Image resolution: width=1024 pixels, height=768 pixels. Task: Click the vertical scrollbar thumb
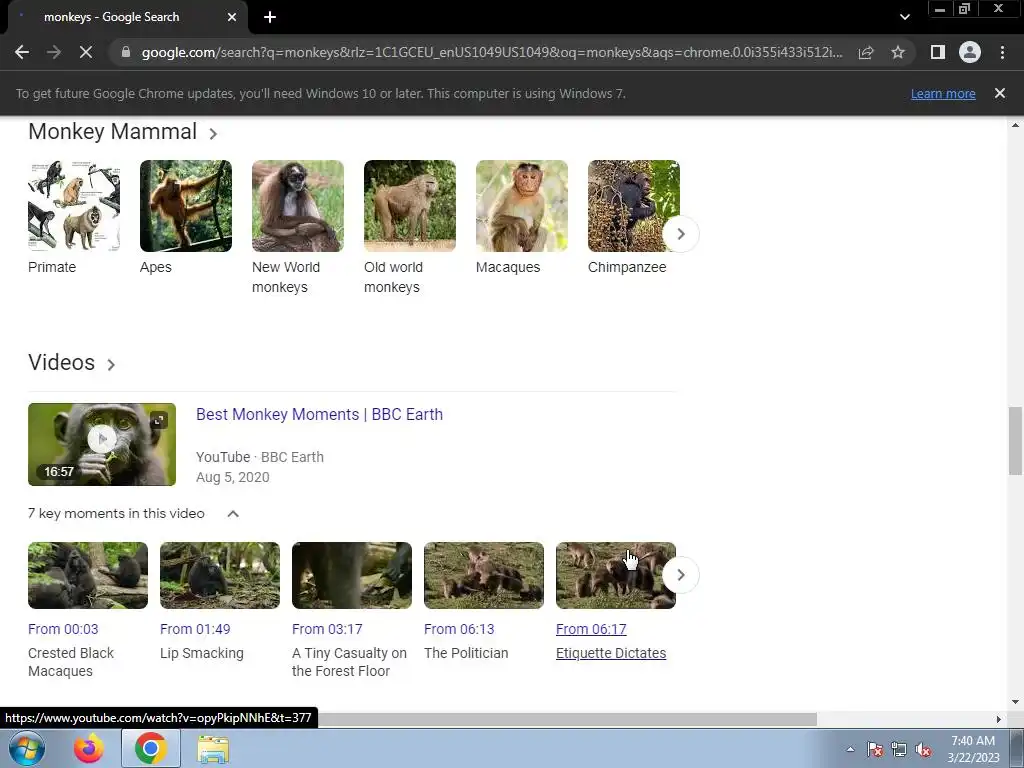tap(1015, 441)
